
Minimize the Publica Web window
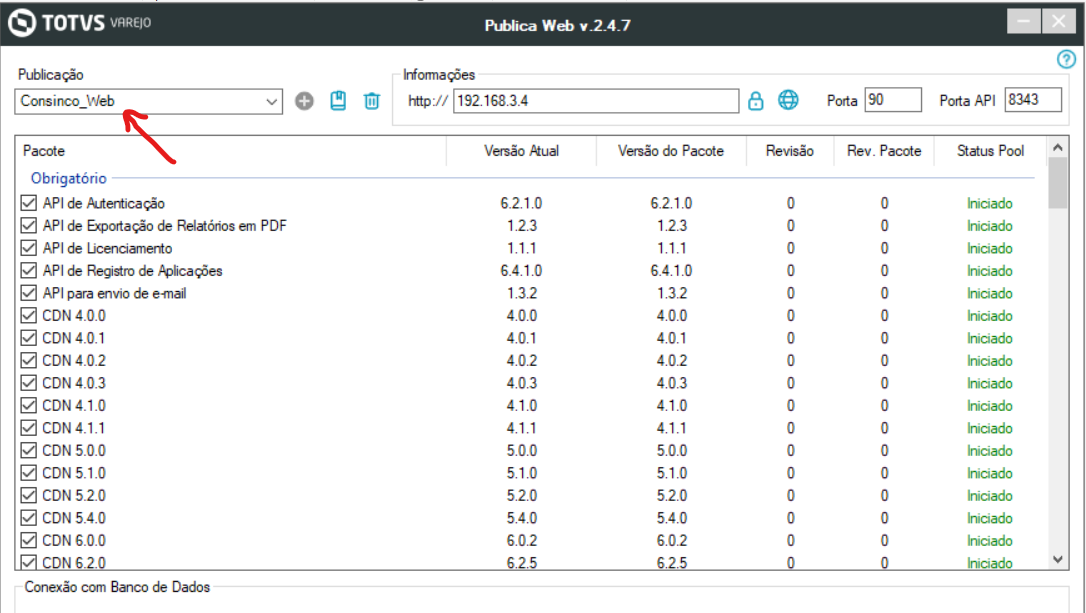click(1023, 21)
